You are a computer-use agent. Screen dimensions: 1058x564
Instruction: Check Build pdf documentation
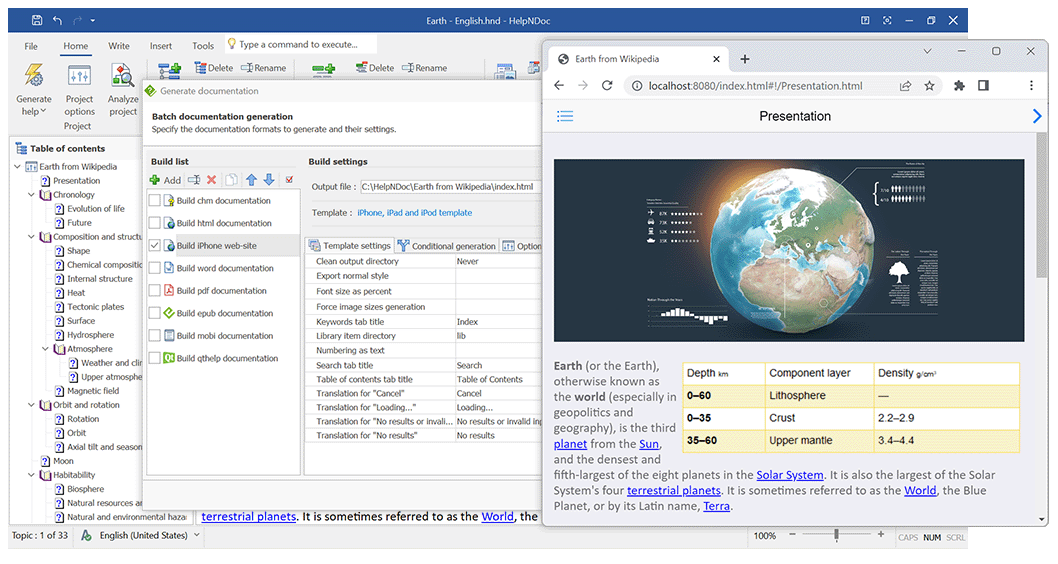click(155, 290)
